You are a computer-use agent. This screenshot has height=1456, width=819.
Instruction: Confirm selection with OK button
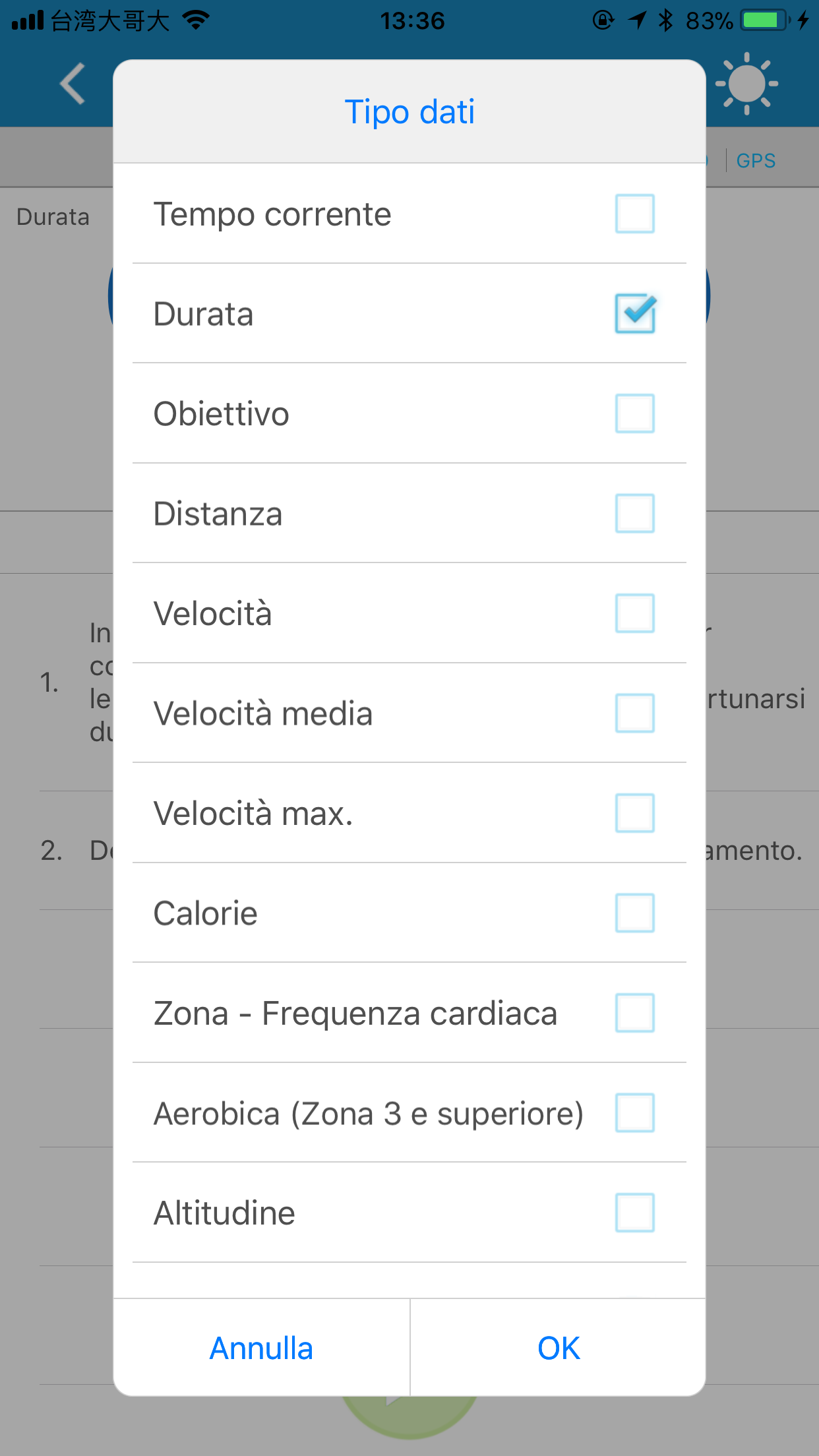[559, 1348]
